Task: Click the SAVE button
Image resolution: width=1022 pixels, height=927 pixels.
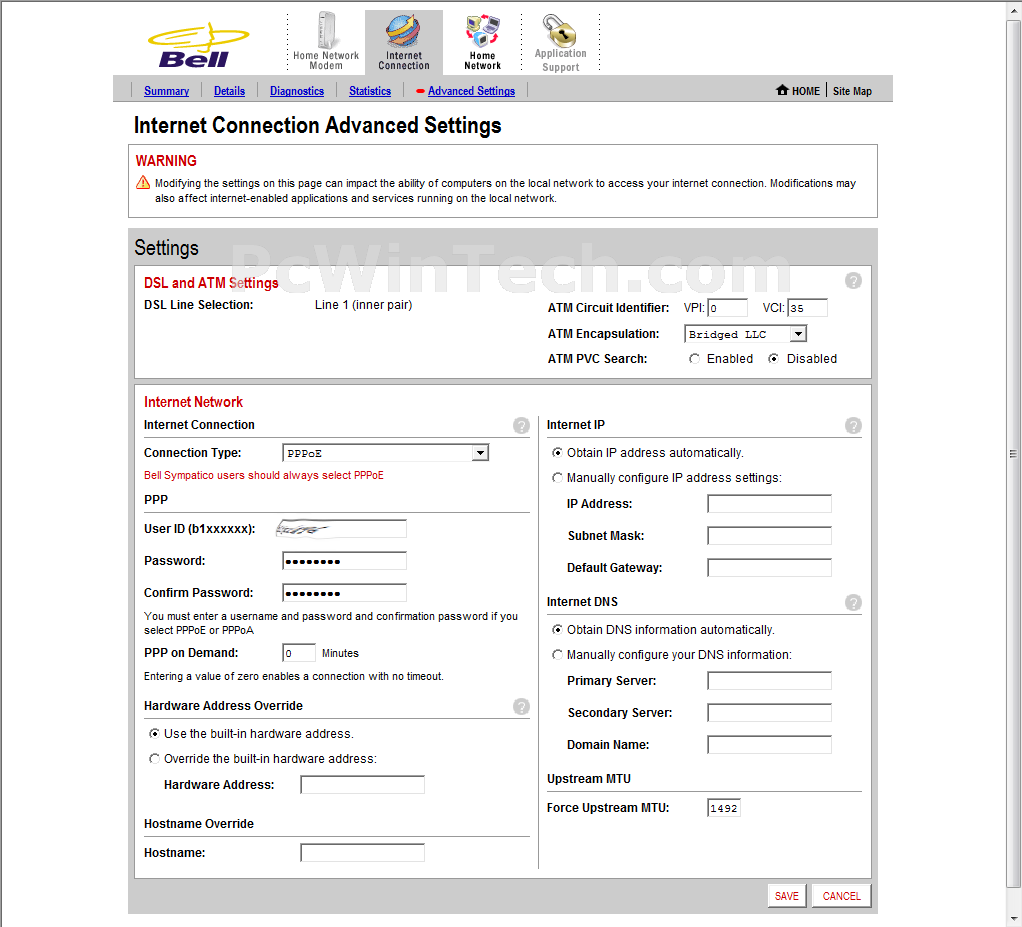Action: pyautogui.click(x=787, y=896)
